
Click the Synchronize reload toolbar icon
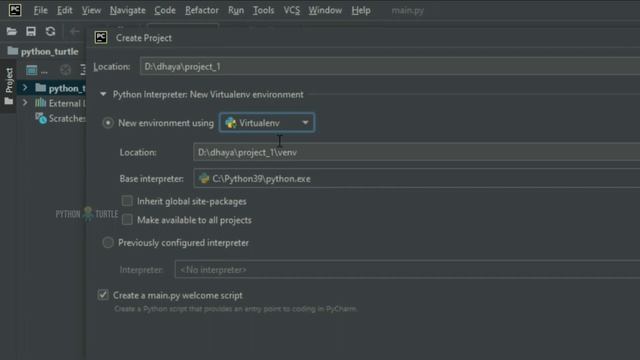[50, 31]
